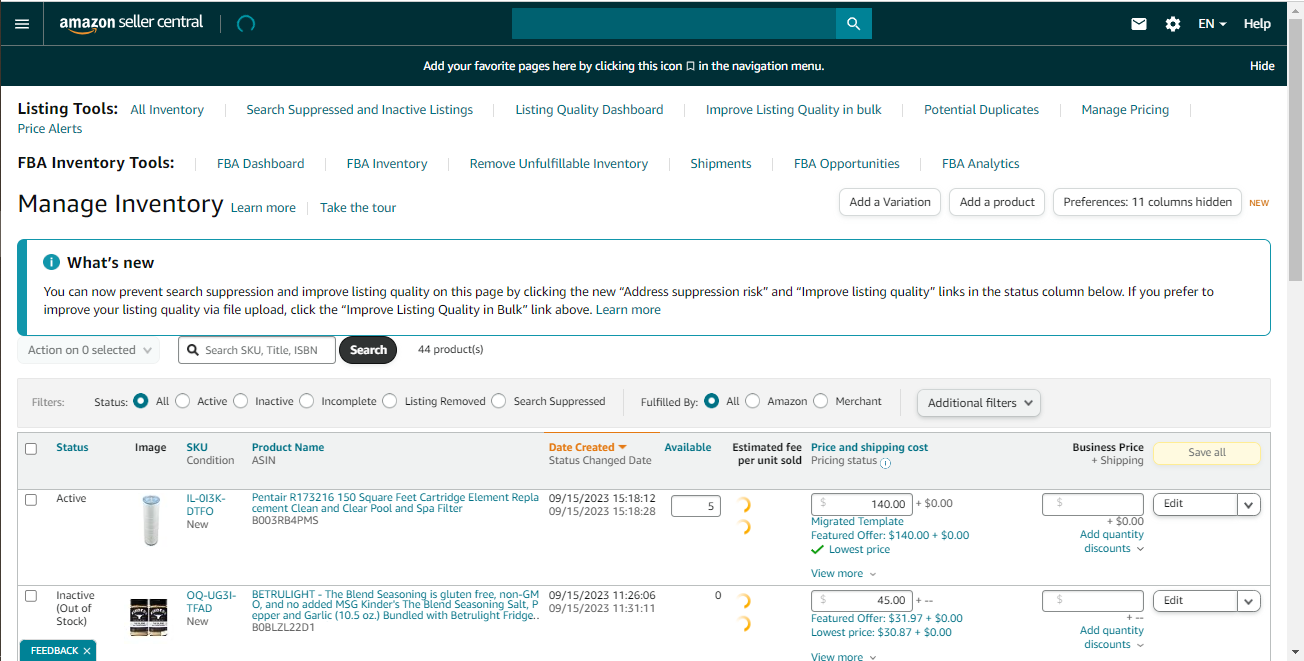Open Manage Pricing
This screenshot has width=1304, height=661.
tap(1125, 110)
